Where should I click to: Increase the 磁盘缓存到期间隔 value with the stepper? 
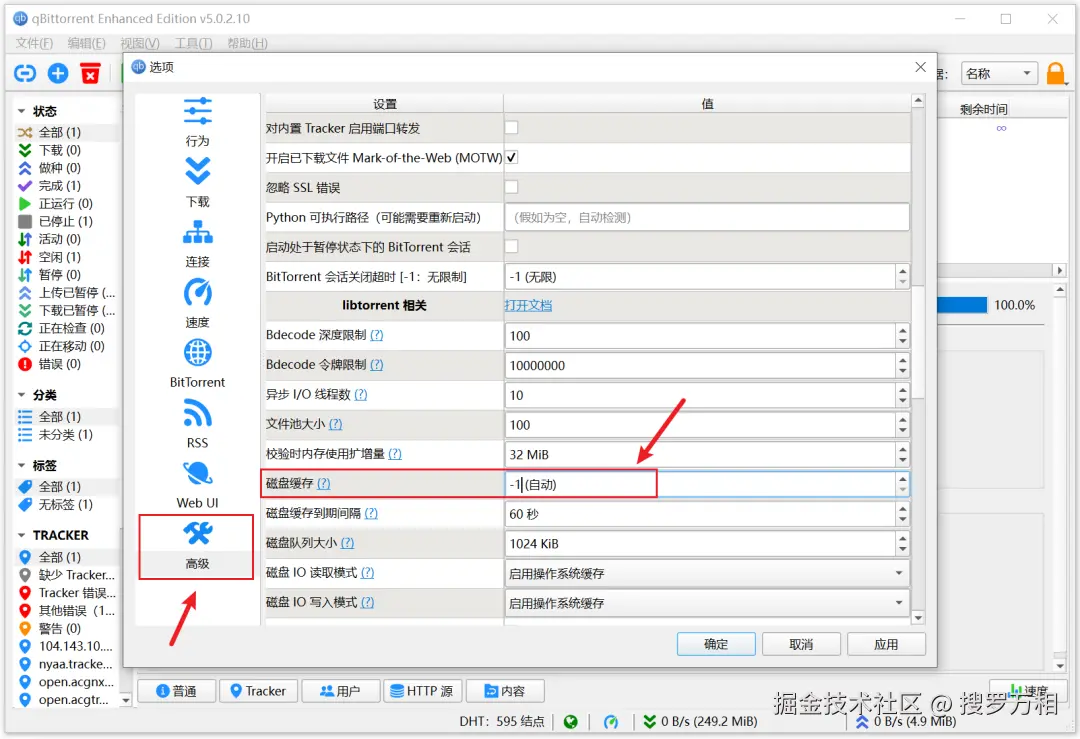click(x=902, y=508)
